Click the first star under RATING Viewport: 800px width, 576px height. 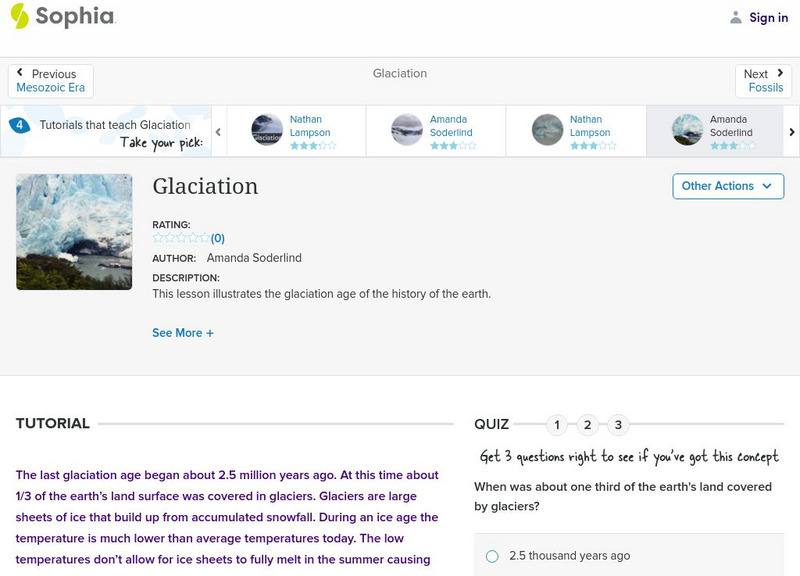coord(157,238)
